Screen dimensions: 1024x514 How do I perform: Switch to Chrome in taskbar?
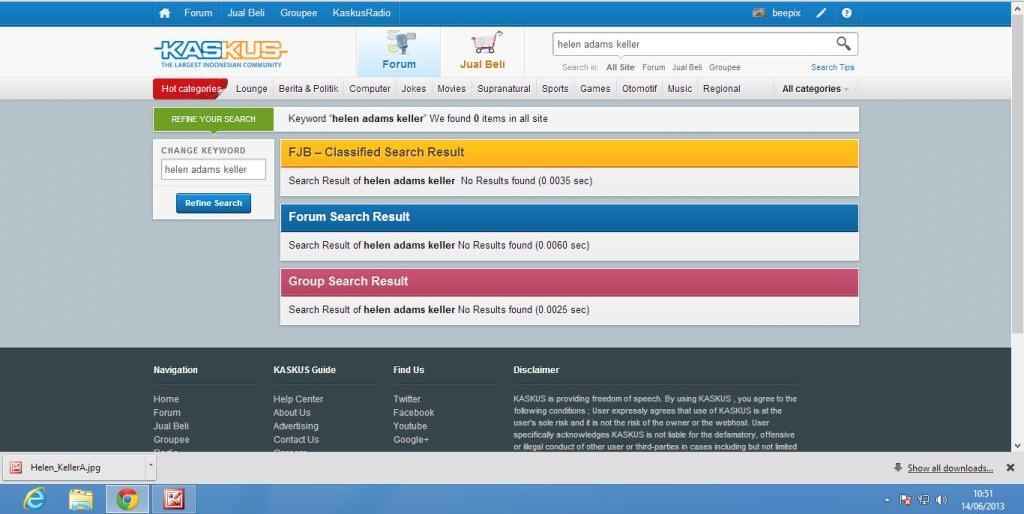tap(127, 500)
